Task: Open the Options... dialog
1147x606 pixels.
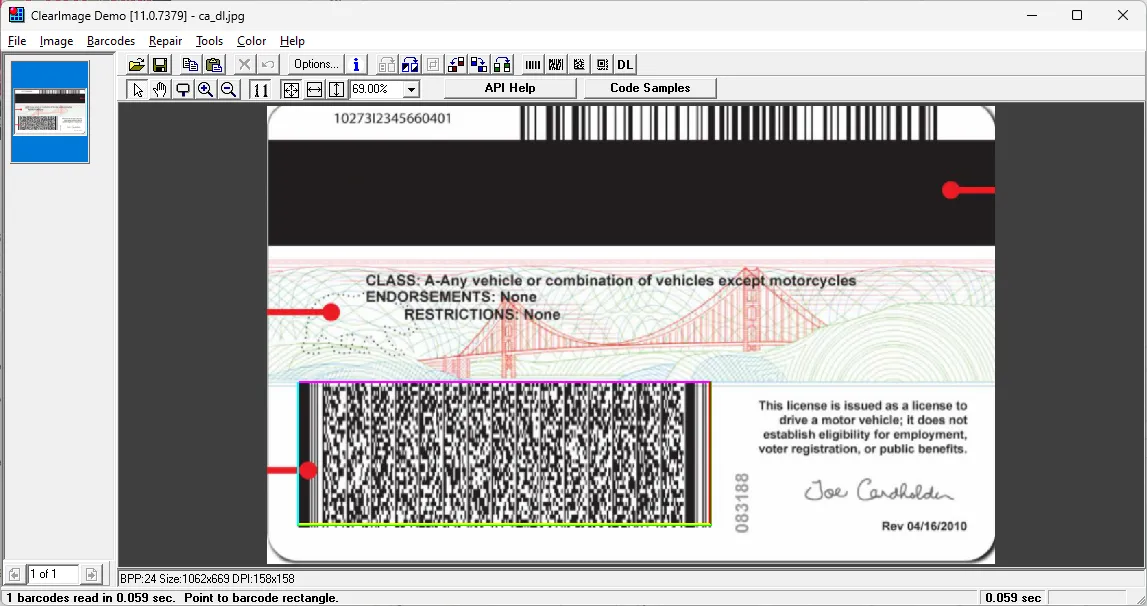Action: coord(316,64)
